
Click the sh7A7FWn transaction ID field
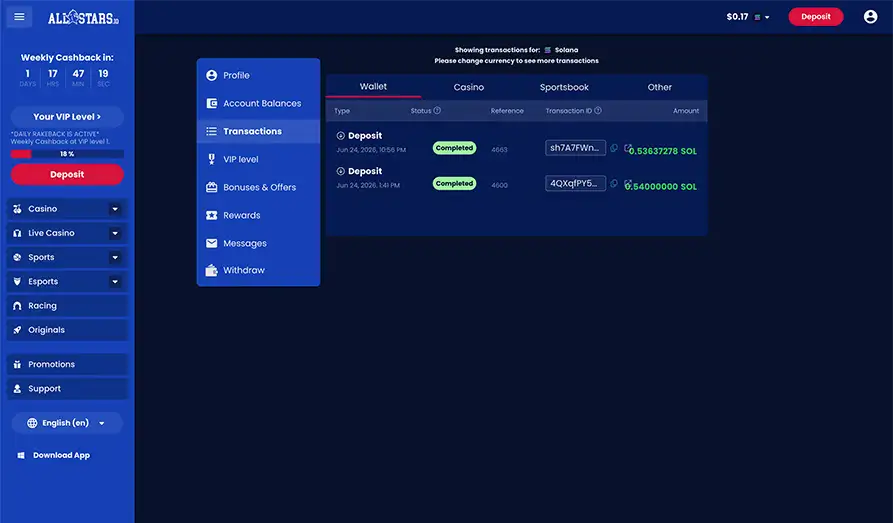[x=575, y=148]
